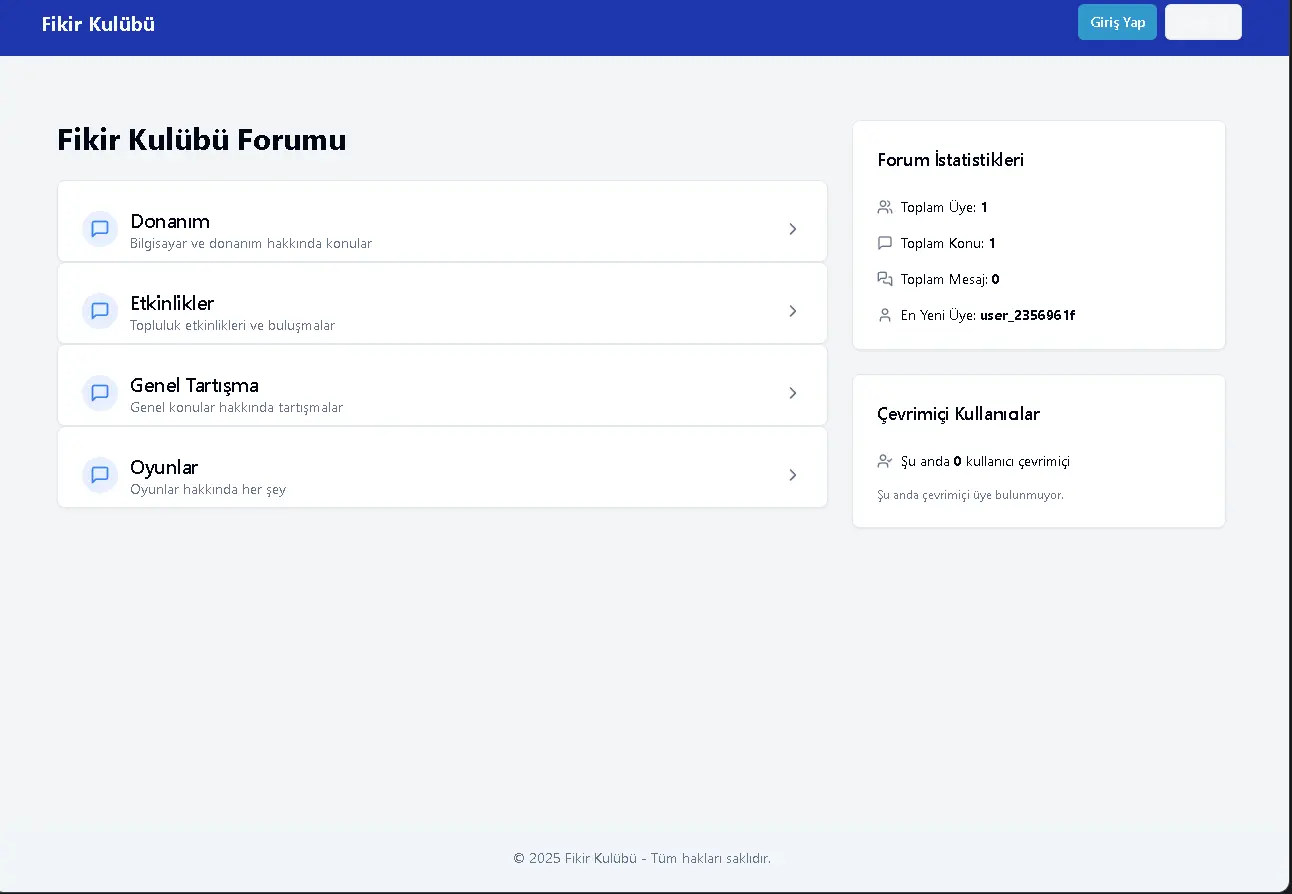The width and height of the screenshot is (1292, 894).
Task: Open Etkinlikler via its chevron arrow
Action: pyautogui.click(x=792, y=311)
